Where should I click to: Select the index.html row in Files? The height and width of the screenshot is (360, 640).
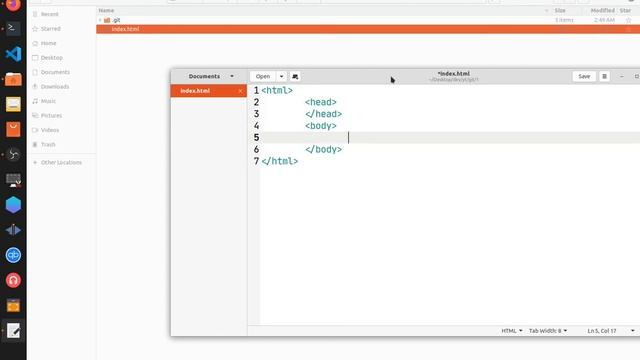(368, 29)
